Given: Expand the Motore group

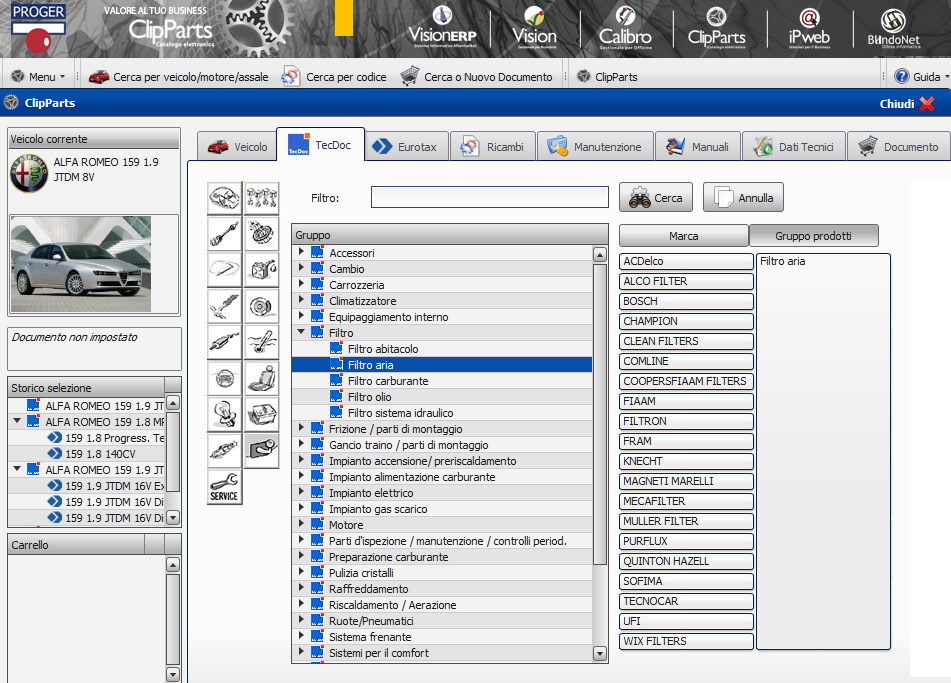Looking at the screenshot, I should 301,524.
